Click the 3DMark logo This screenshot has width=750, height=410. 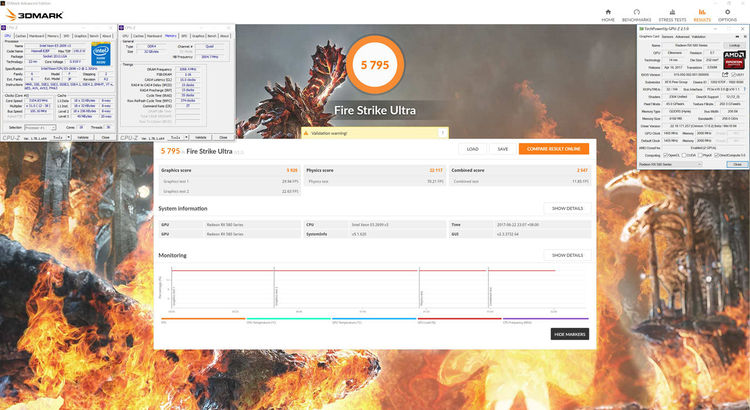pyautogui.click(x=34, y=15)
